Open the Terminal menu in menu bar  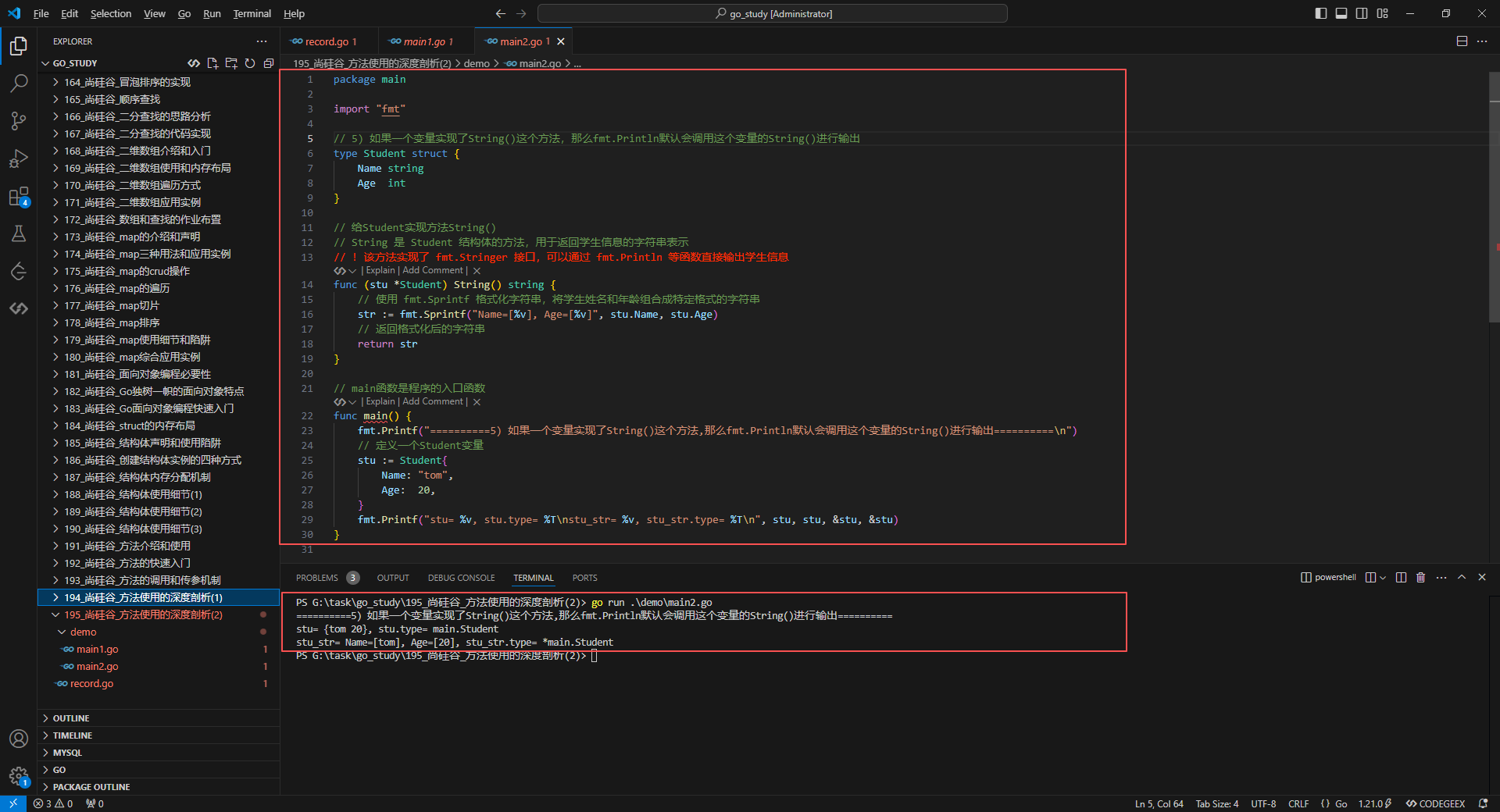tap(252, 13)
